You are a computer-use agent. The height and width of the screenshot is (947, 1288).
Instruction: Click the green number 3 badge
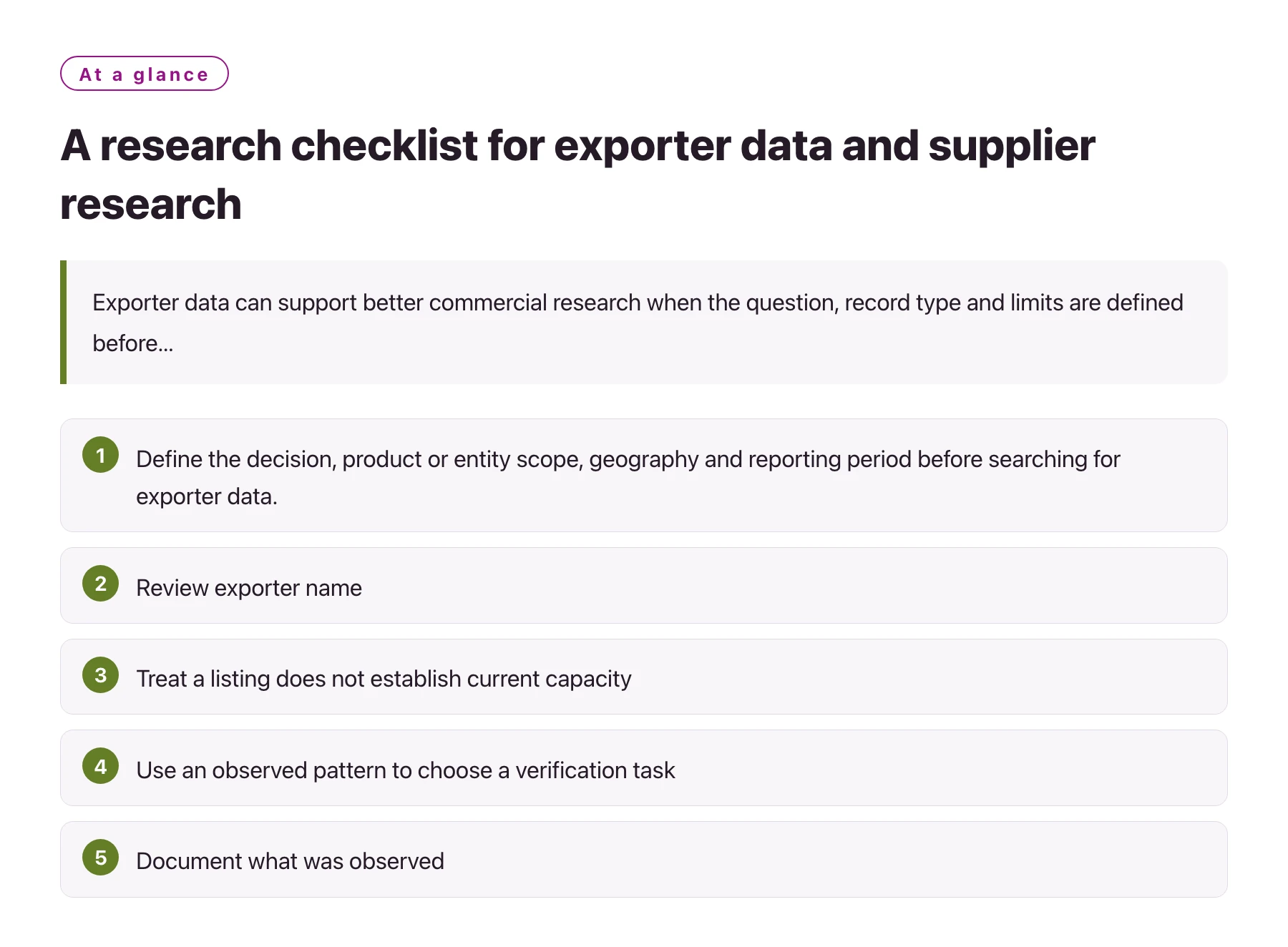(100, 675)
